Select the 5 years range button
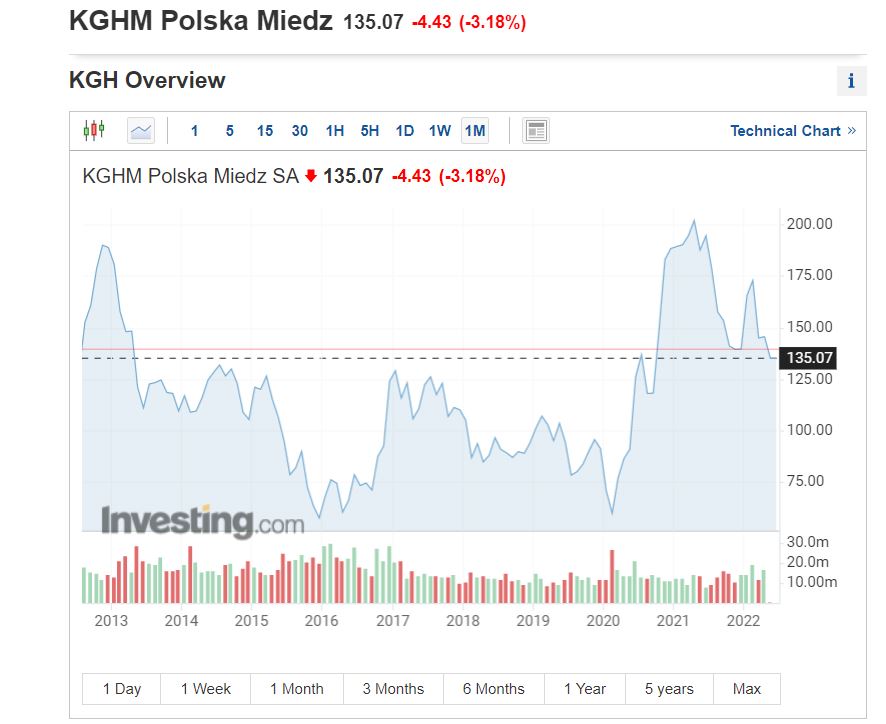The image size is (886, 724). click(669, 689)
